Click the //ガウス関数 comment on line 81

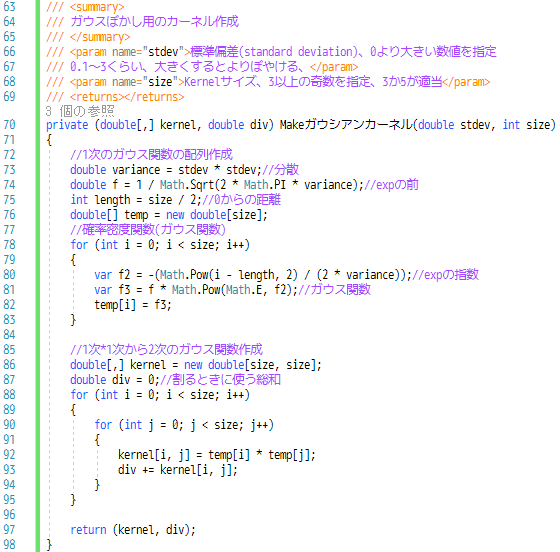[x=334, y=290]
